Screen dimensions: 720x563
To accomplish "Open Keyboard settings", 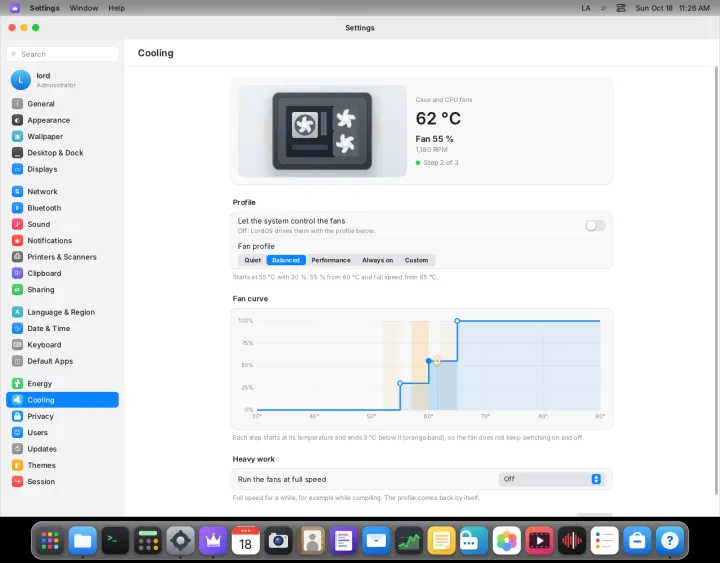I will click(62, 344).
